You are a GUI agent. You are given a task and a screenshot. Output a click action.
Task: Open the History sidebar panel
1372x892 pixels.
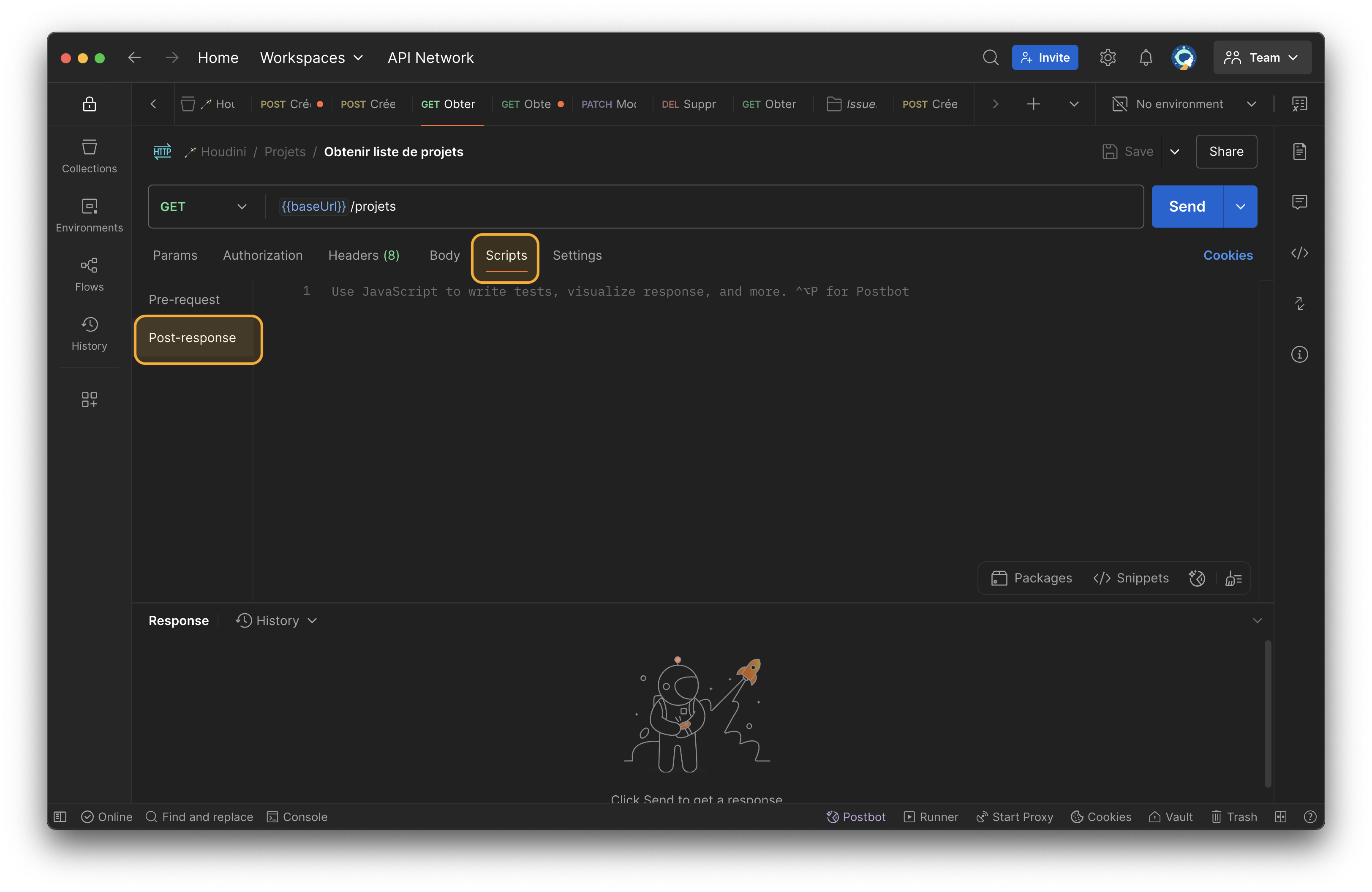[x=90, y=334]
